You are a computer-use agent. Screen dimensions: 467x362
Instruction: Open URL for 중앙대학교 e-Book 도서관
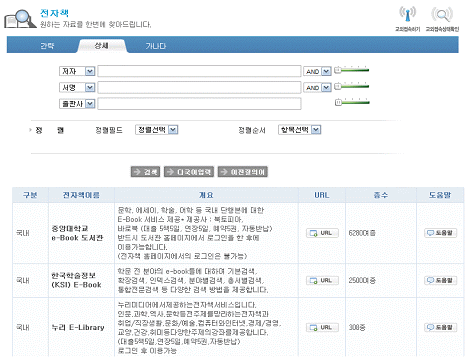click(x=322, y=233)
